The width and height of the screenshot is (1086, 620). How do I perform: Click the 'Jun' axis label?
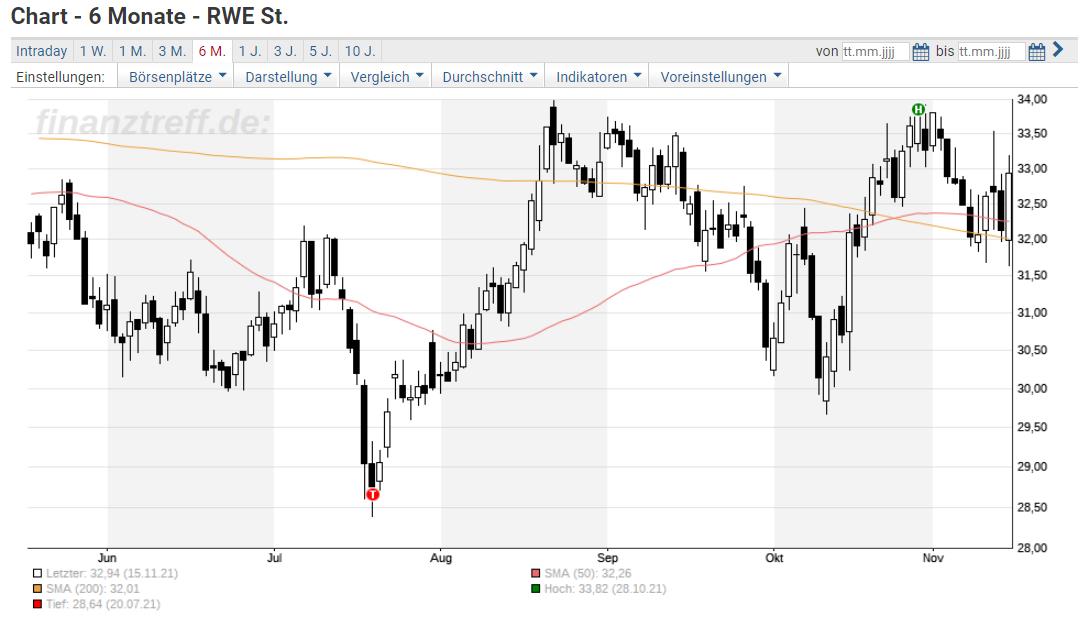tap(107, 558)
